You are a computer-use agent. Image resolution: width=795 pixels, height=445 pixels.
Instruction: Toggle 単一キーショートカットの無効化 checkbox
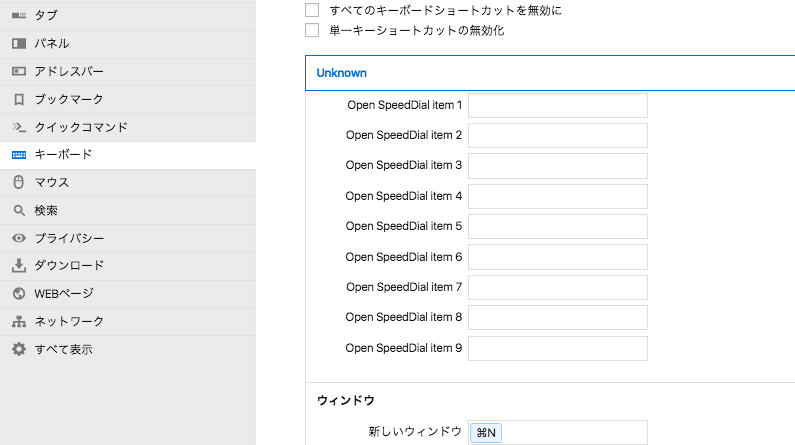(x=312, y=30)
